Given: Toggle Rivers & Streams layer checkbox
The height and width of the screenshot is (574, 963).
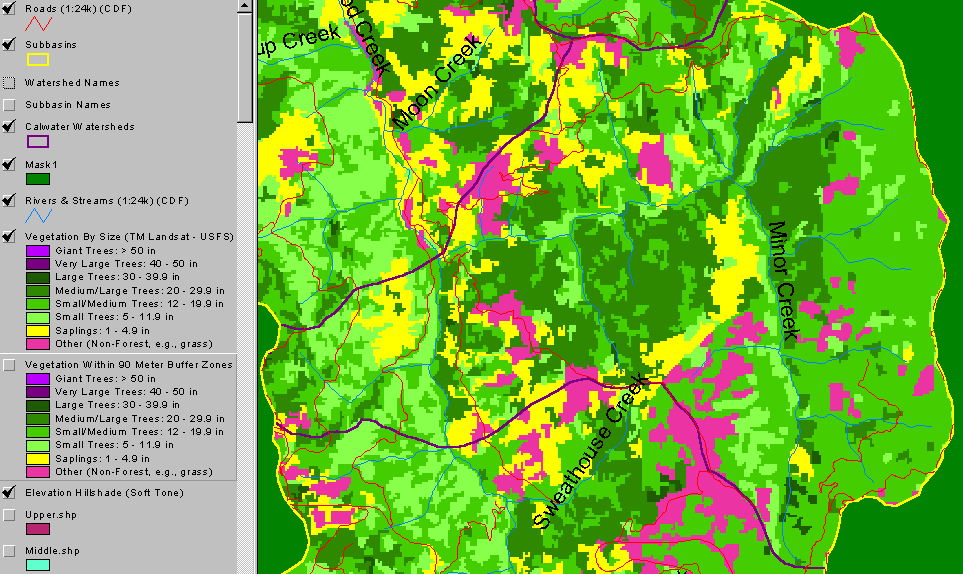Looking at the screenshot, I should pyautogui.click(x=9, y=201).
